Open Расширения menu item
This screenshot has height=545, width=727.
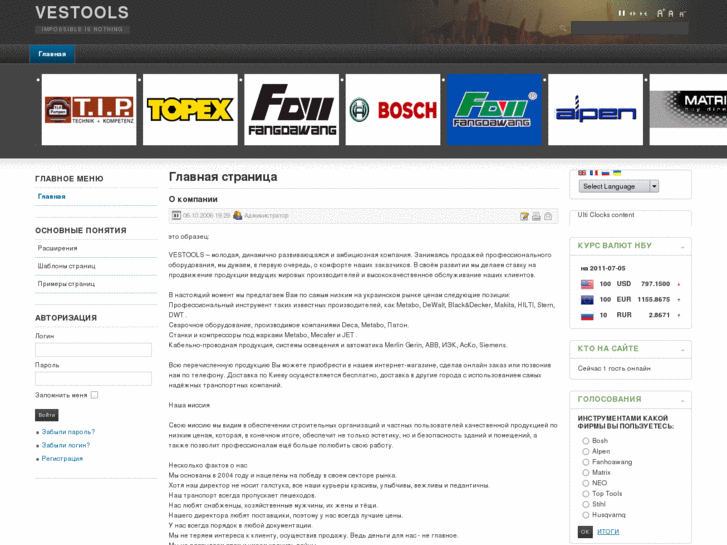[57, 248]
